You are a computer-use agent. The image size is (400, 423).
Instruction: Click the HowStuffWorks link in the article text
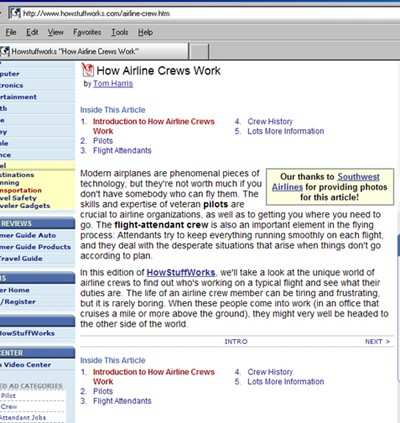[x=181, y=273]
